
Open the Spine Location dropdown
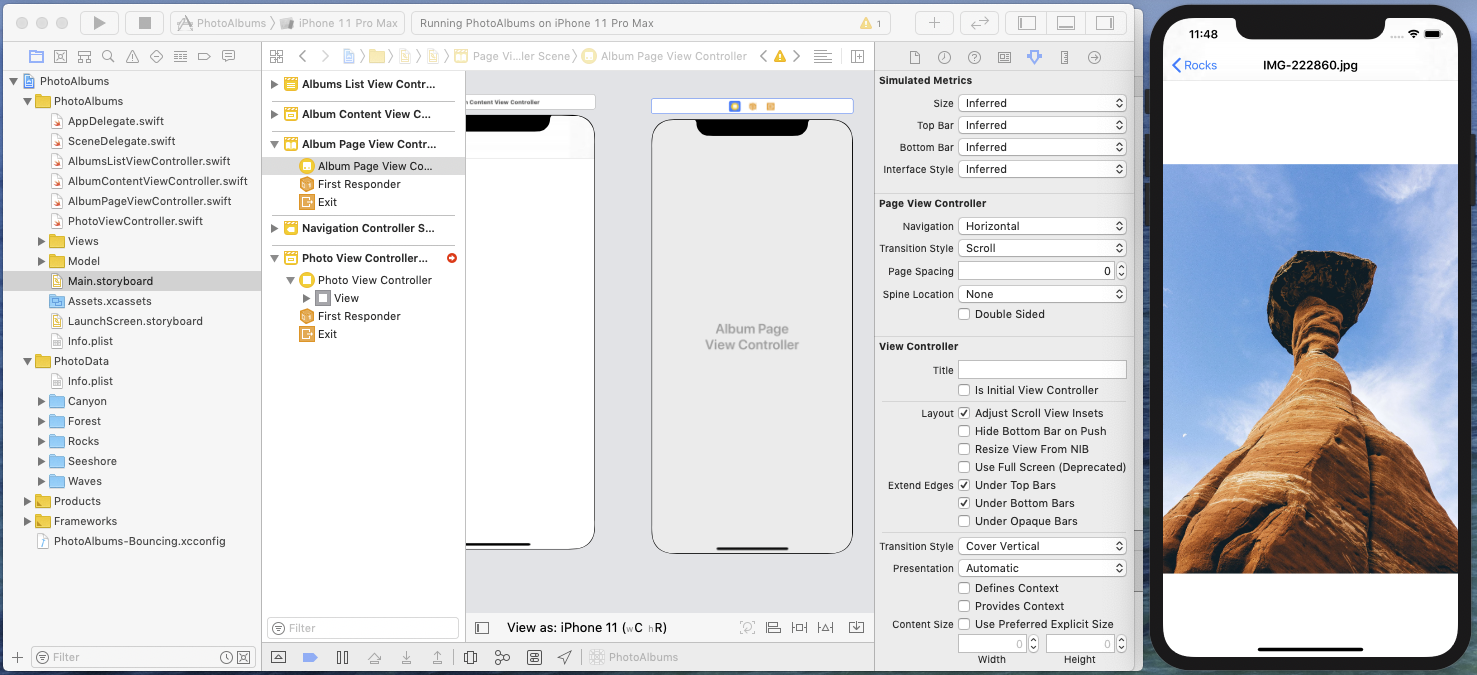pos(1042,294)
